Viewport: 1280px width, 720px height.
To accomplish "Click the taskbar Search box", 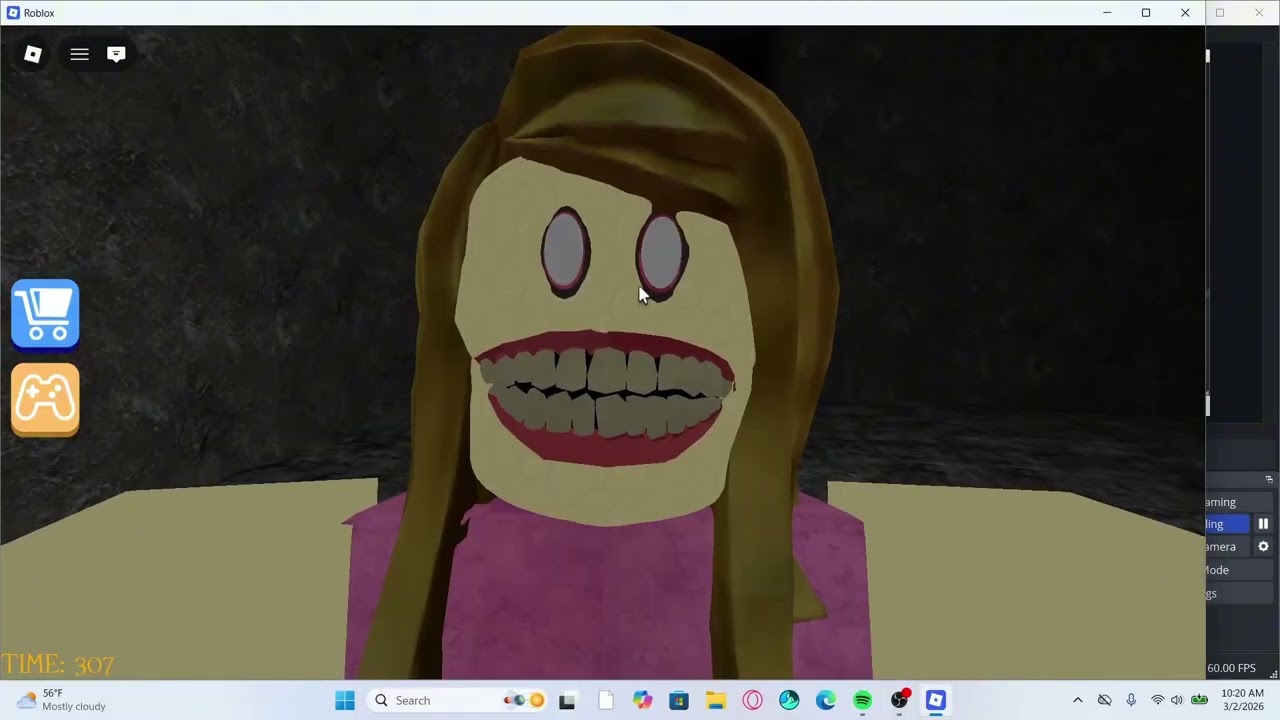I will pyautogui.click(x=458, y=700).
